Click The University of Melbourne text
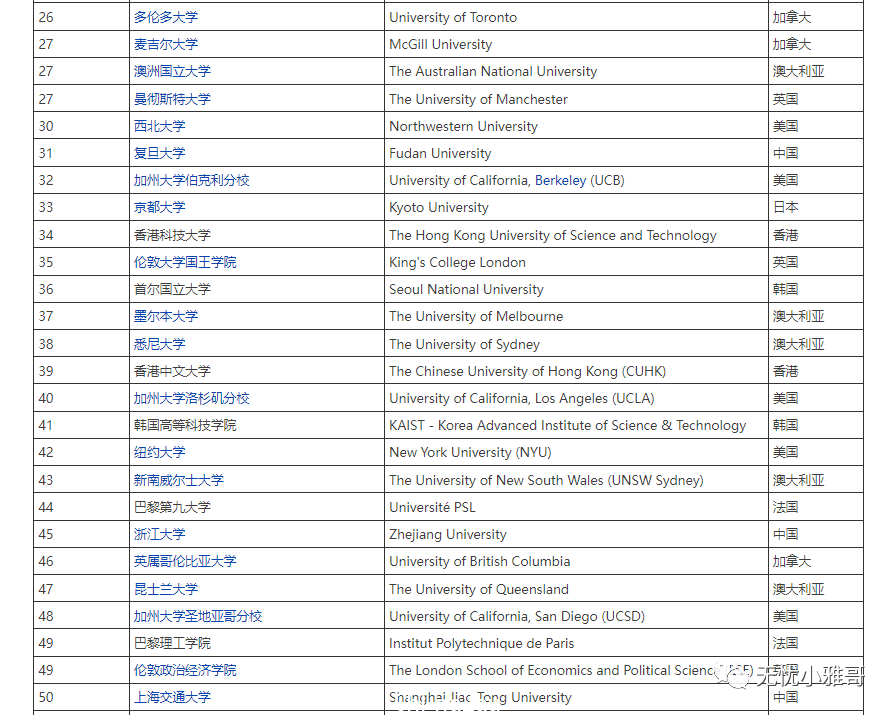 [x=476, y=316]
